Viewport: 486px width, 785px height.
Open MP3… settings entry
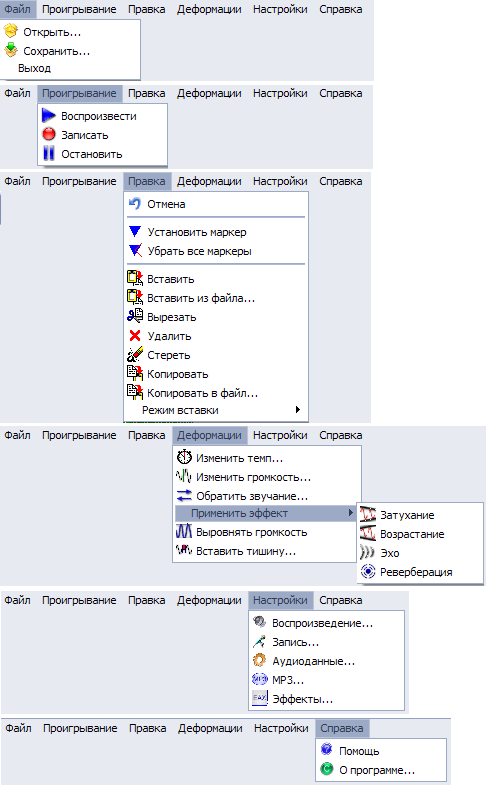(288, 680)
